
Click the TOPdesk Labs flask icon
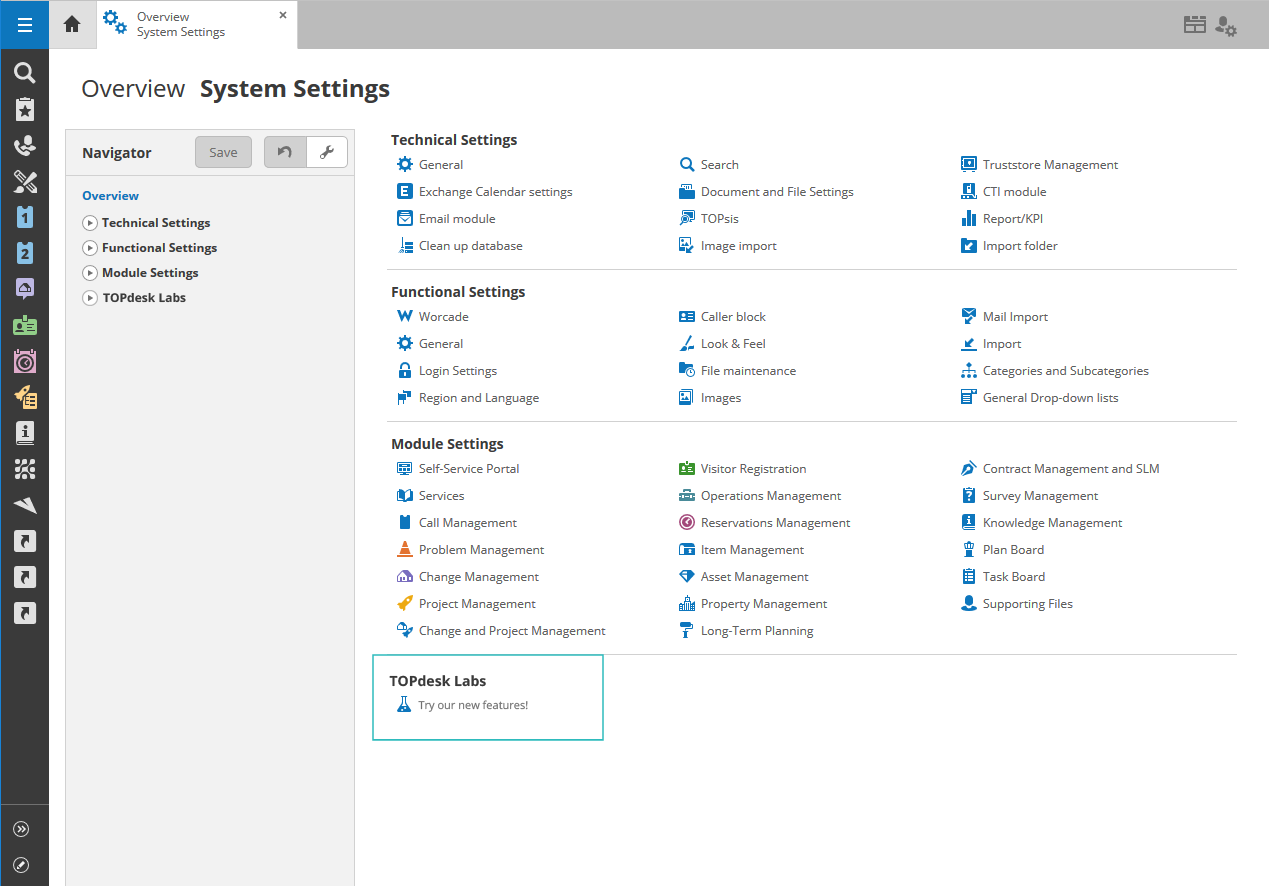click(x=404, y=705)
